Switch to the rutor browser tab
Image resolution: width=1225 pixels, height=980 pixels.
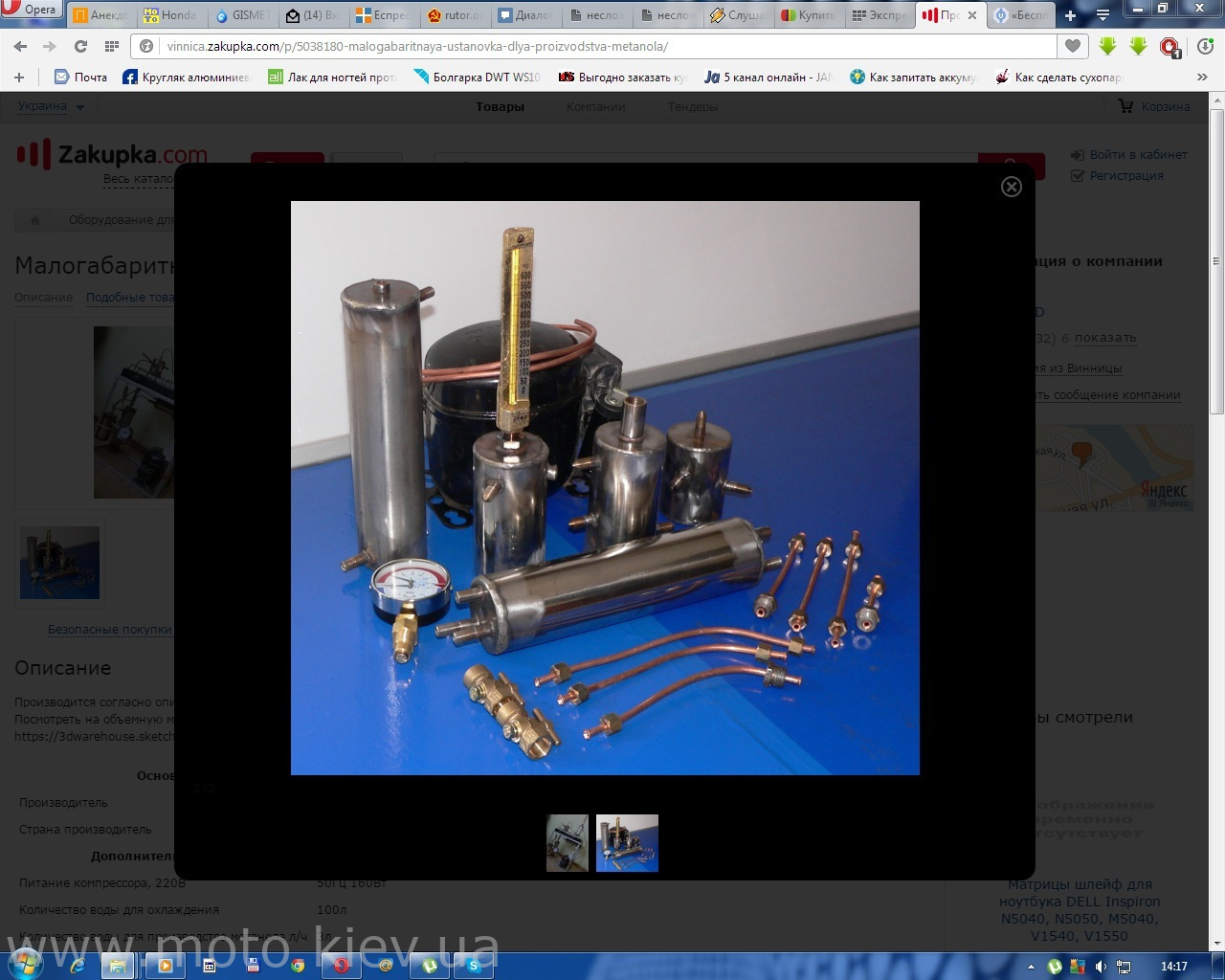(x=455, y=15)
